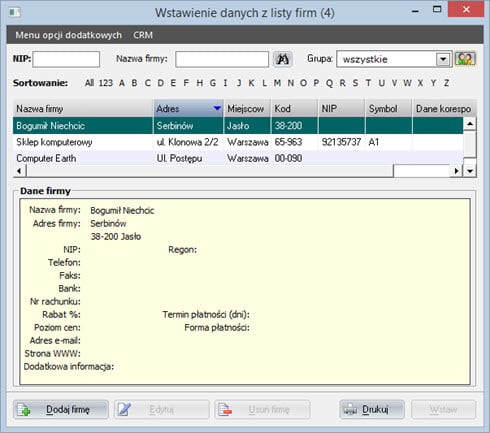Viewport: 490px width, 433px height.
Task: Click the Edytuj pencil icon button
Action: [162, 409]
